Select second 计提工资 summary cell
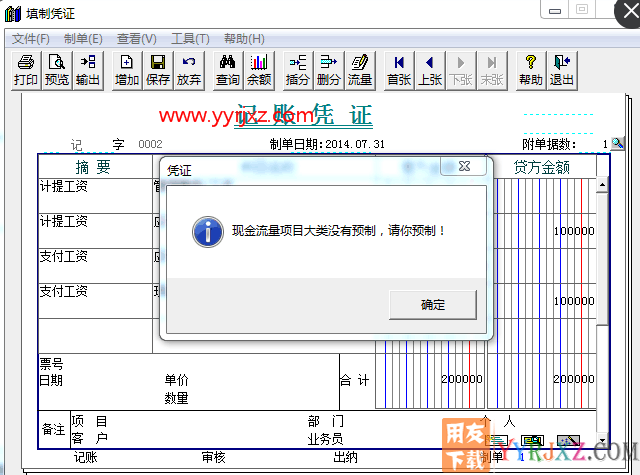Viewport: 640px width, 475px height. coord(95,231)
